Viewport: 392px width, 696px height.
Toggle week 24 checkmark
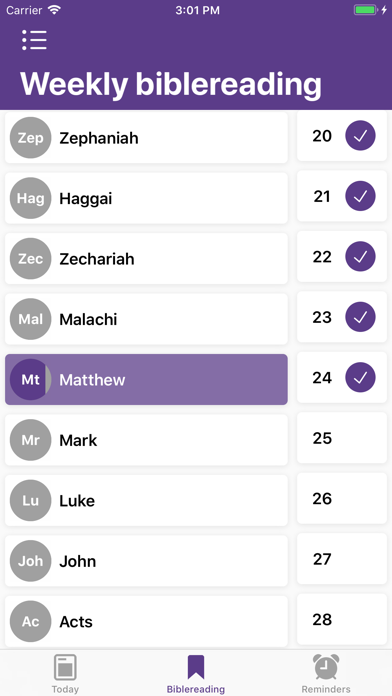(360, 377)
